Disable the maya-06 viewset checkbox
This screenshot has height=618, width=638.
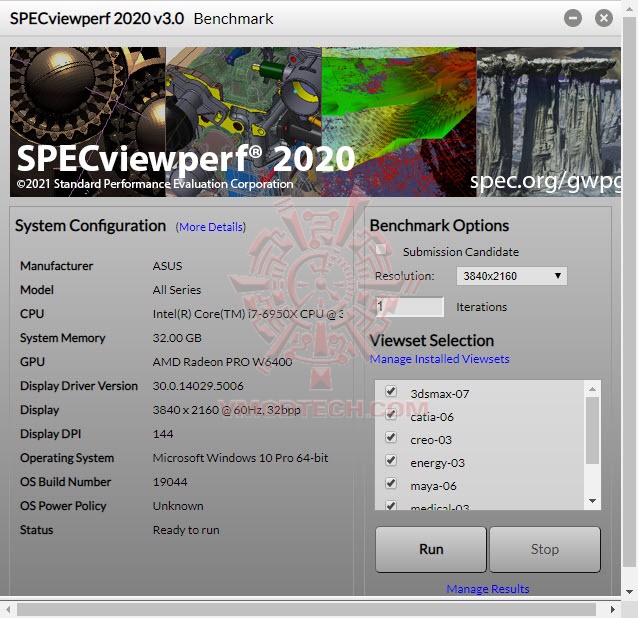391,483
